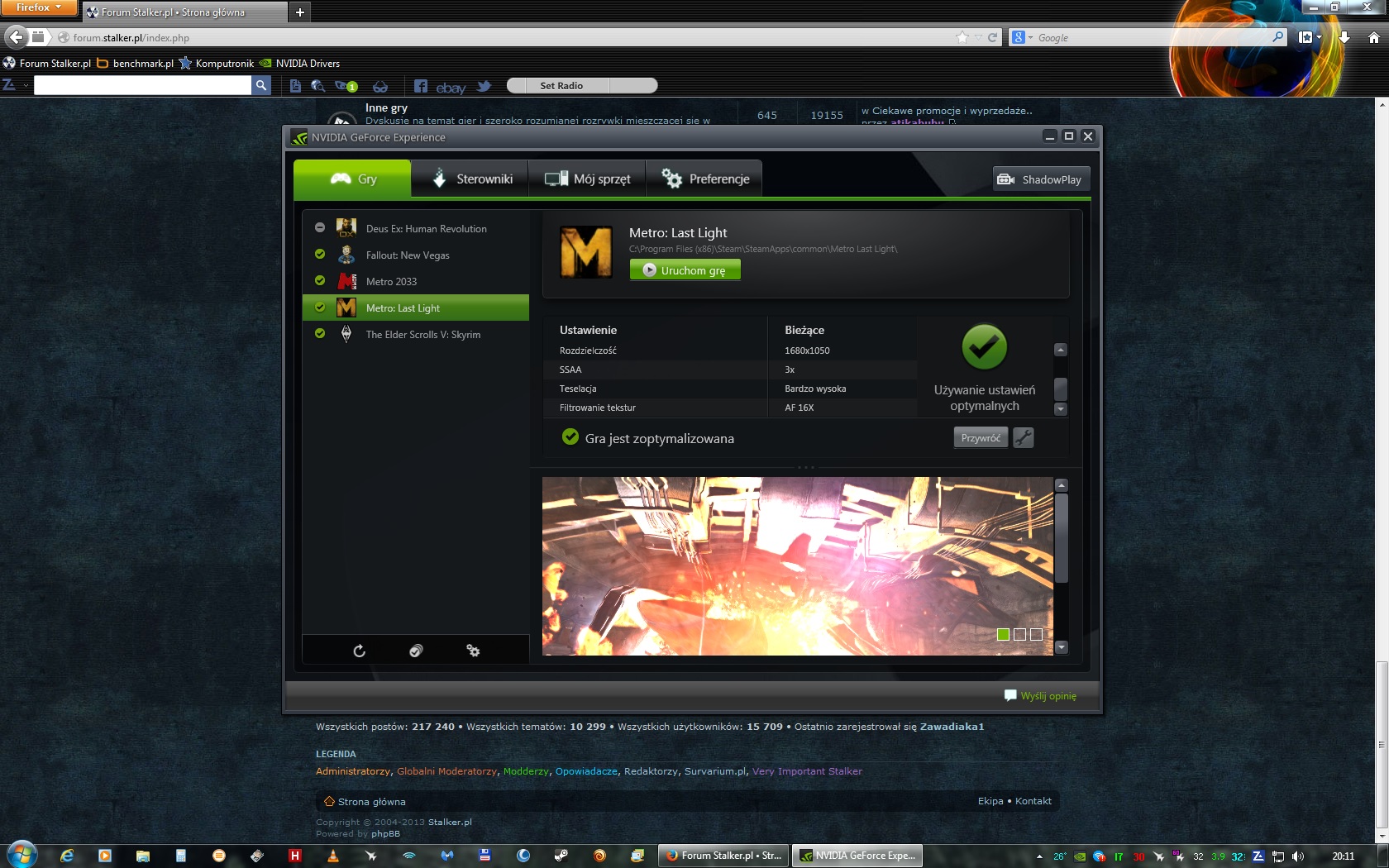Screen dimensions: 1389x868
Task: Reload the page in Firefox
Action: [x=992, y=37]
